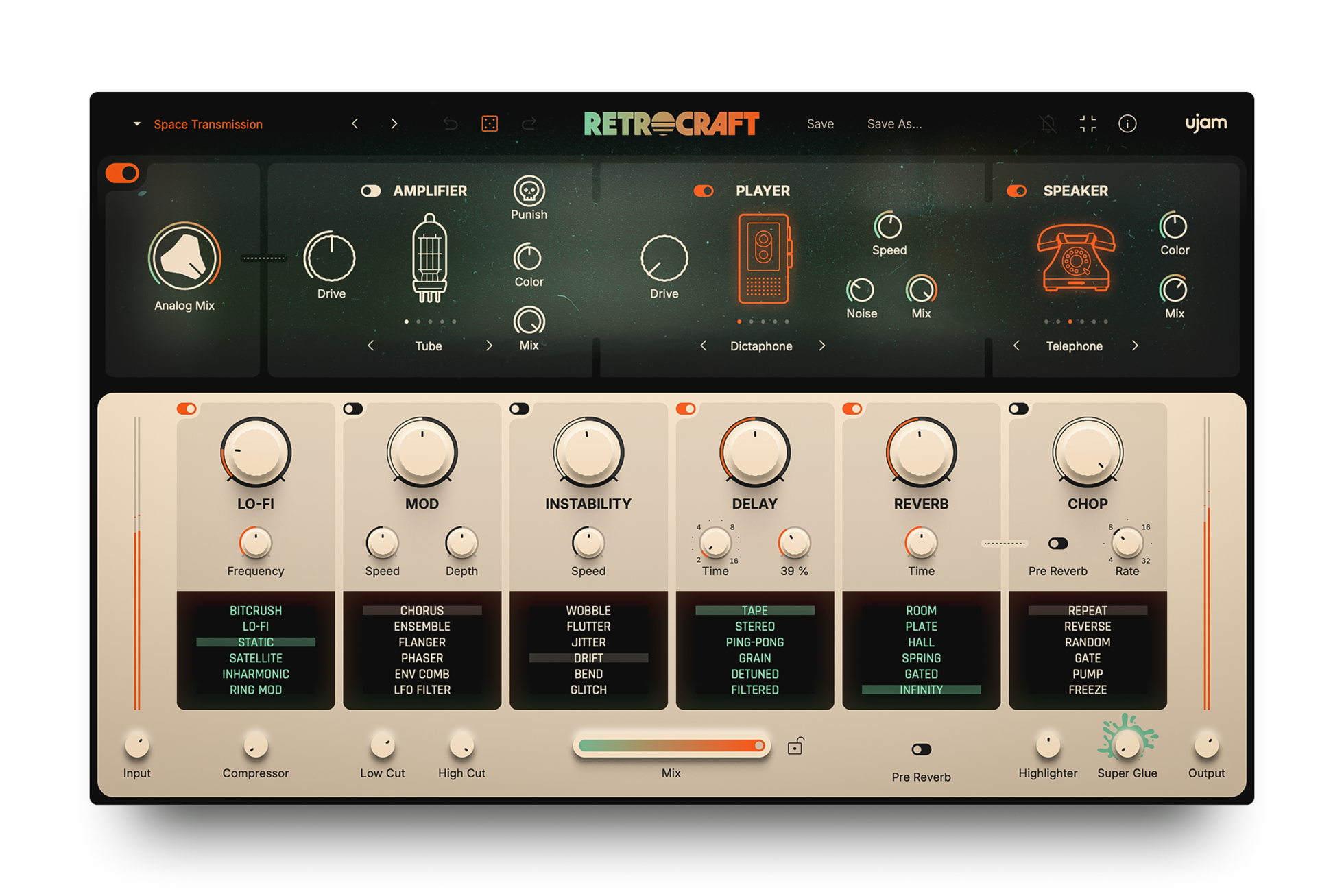Select previous player before Dictaphone
Viewport: 1344px width, 896px height.
[x=704, y=346]
